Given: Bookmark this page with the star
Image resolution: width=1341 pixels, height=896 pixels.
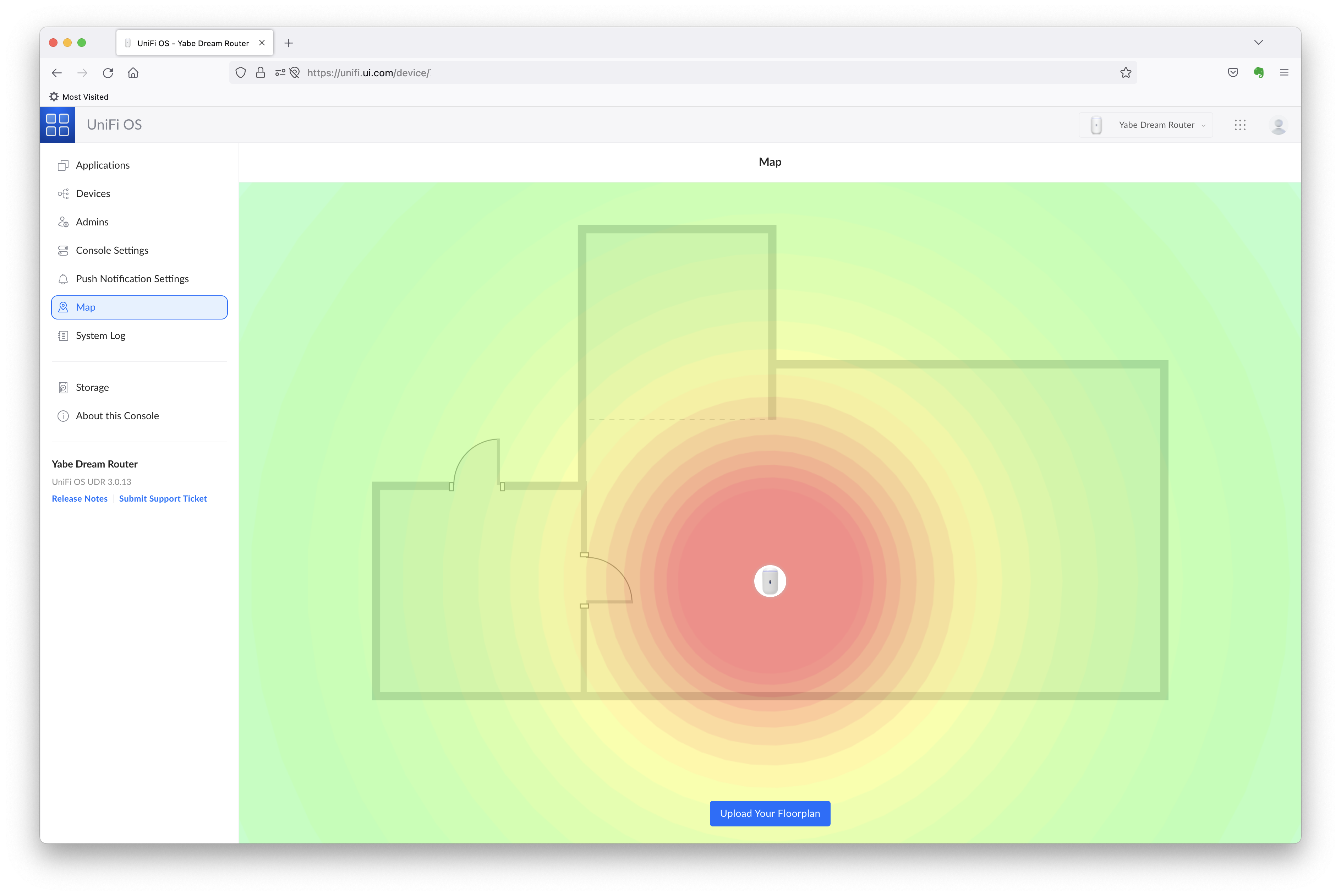Looking at the screenshot, I should tap(1125, 72).
